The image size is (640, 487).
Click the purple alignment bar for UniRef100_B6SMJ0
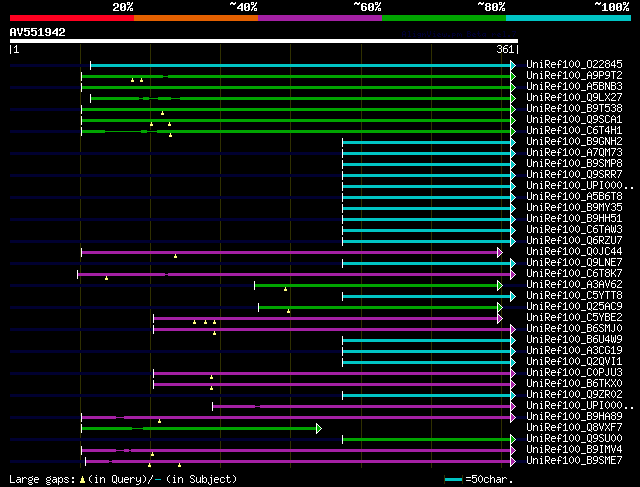coord(330,329)
